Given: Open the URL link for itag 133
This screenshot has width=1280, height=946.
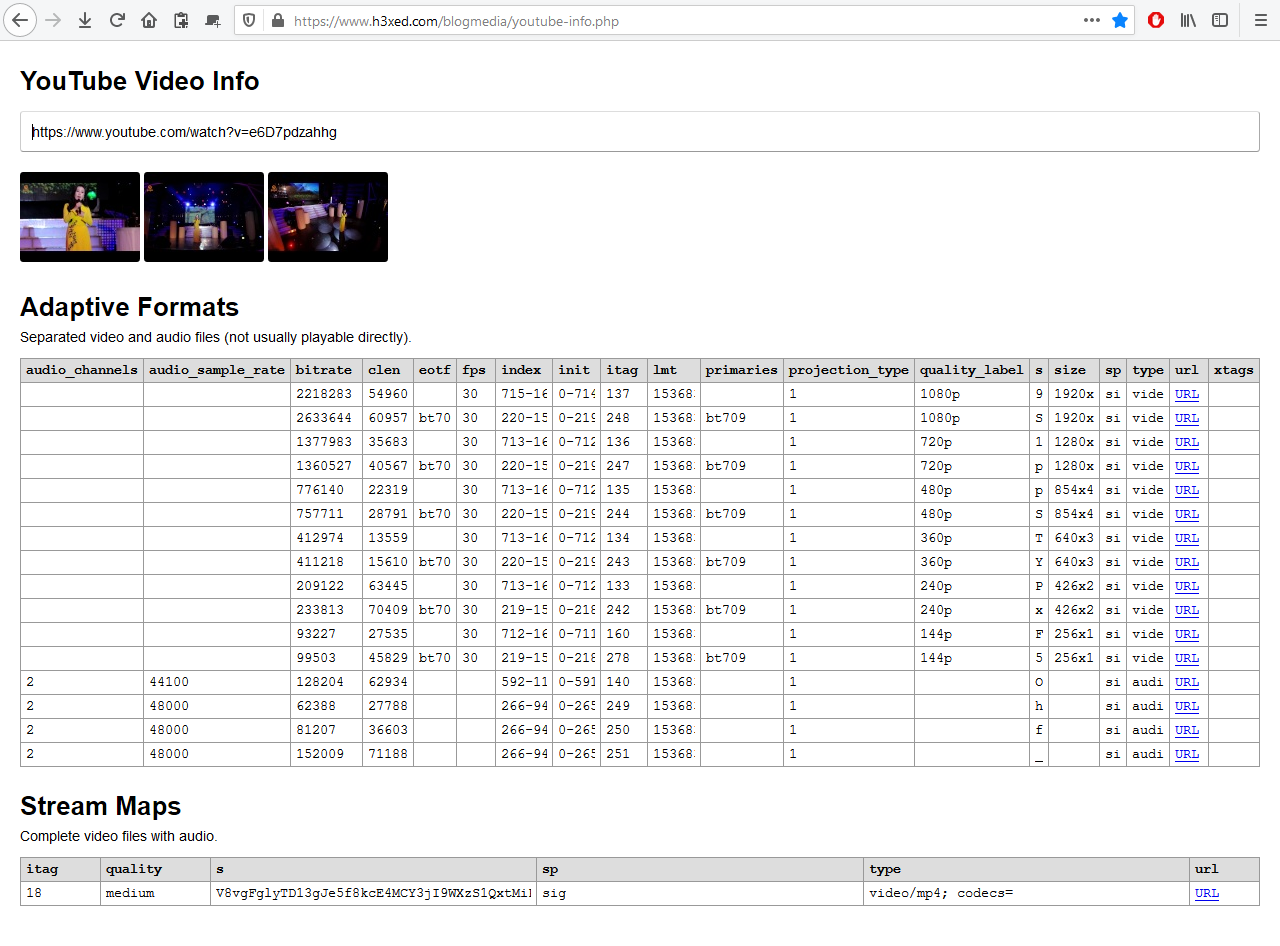Looking at the screenshot, I should (1187, 586).
